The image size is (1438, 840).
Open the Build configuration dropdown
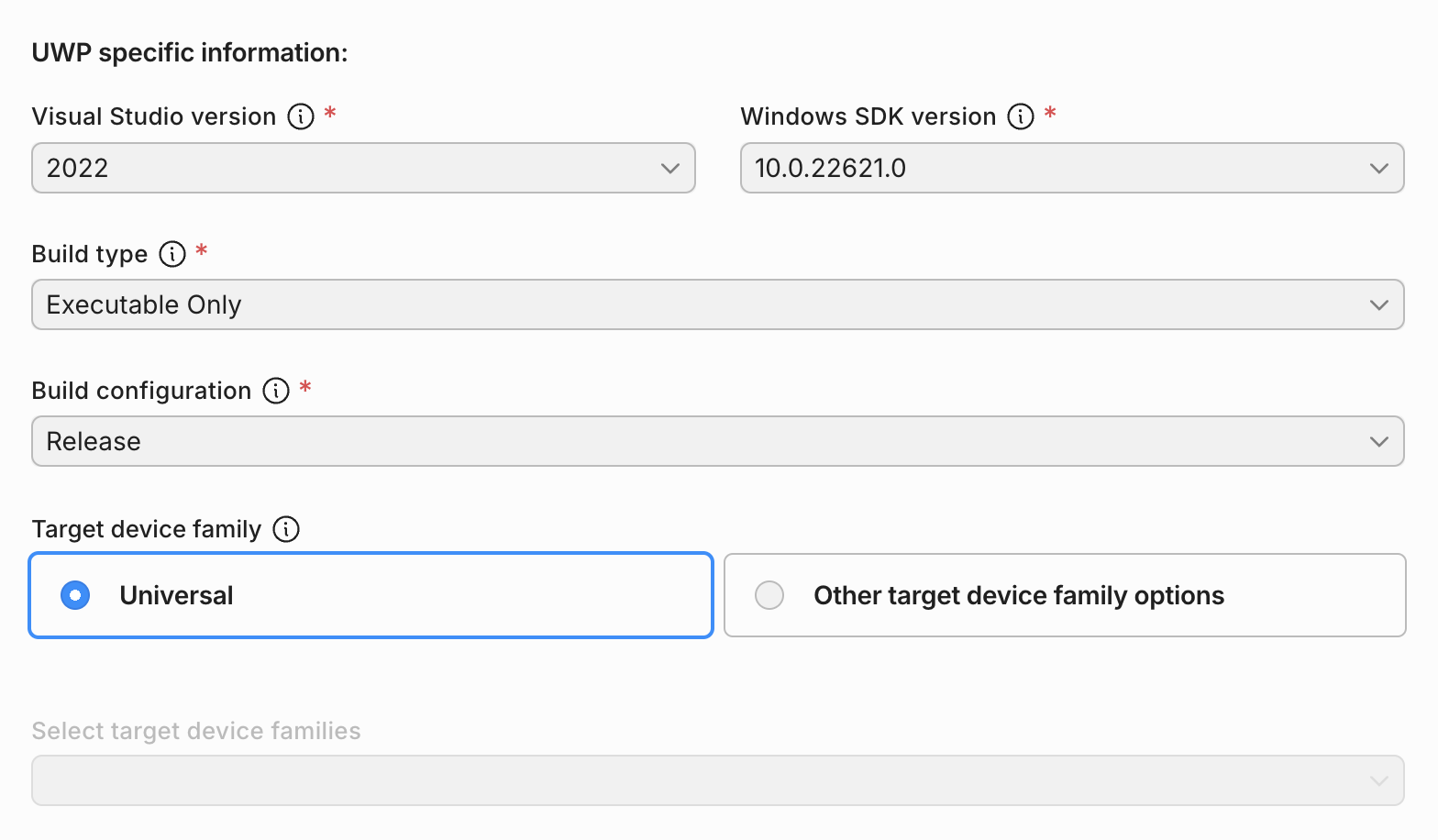click(x=718, y=441)
